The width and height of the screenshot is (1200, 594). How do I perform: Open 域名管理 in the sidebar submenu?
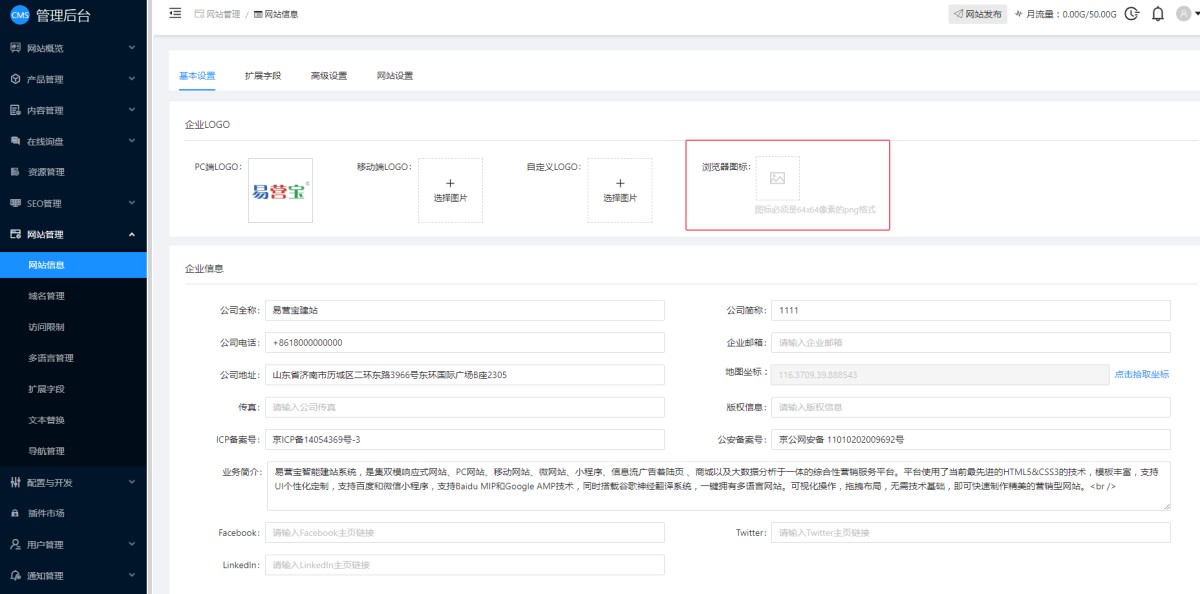click(x=47, y=296)
